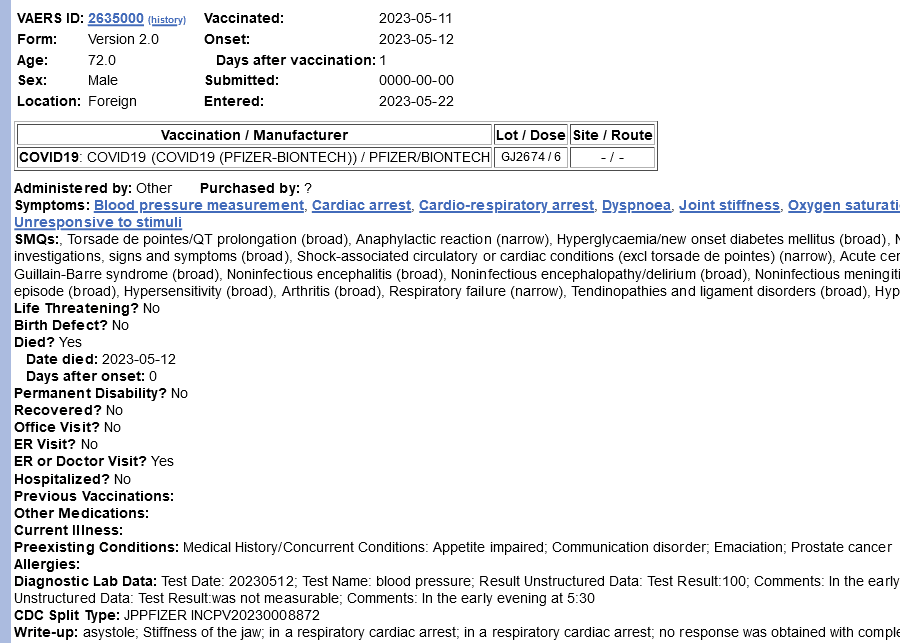
Task: Open the Unresponsive to stimuli symptom link
Action: (x=98, y=222)
